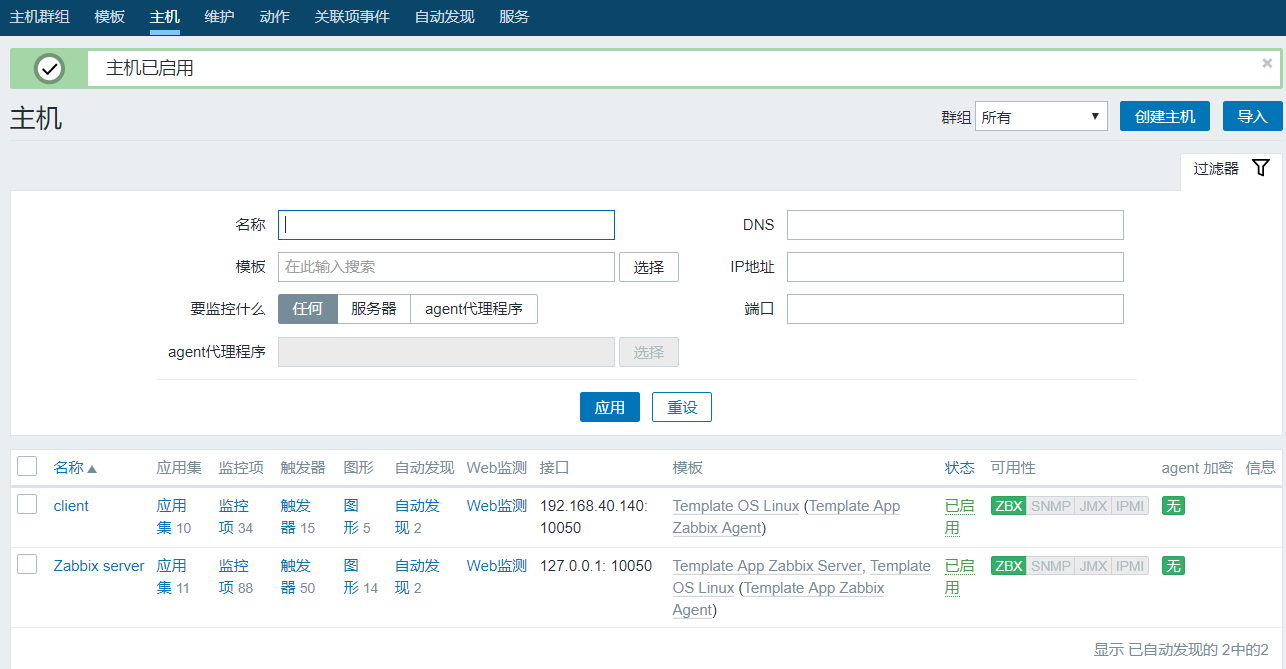Click the filter funnel icon
The image size is (1286, 669).
[x=1260, y=168]
